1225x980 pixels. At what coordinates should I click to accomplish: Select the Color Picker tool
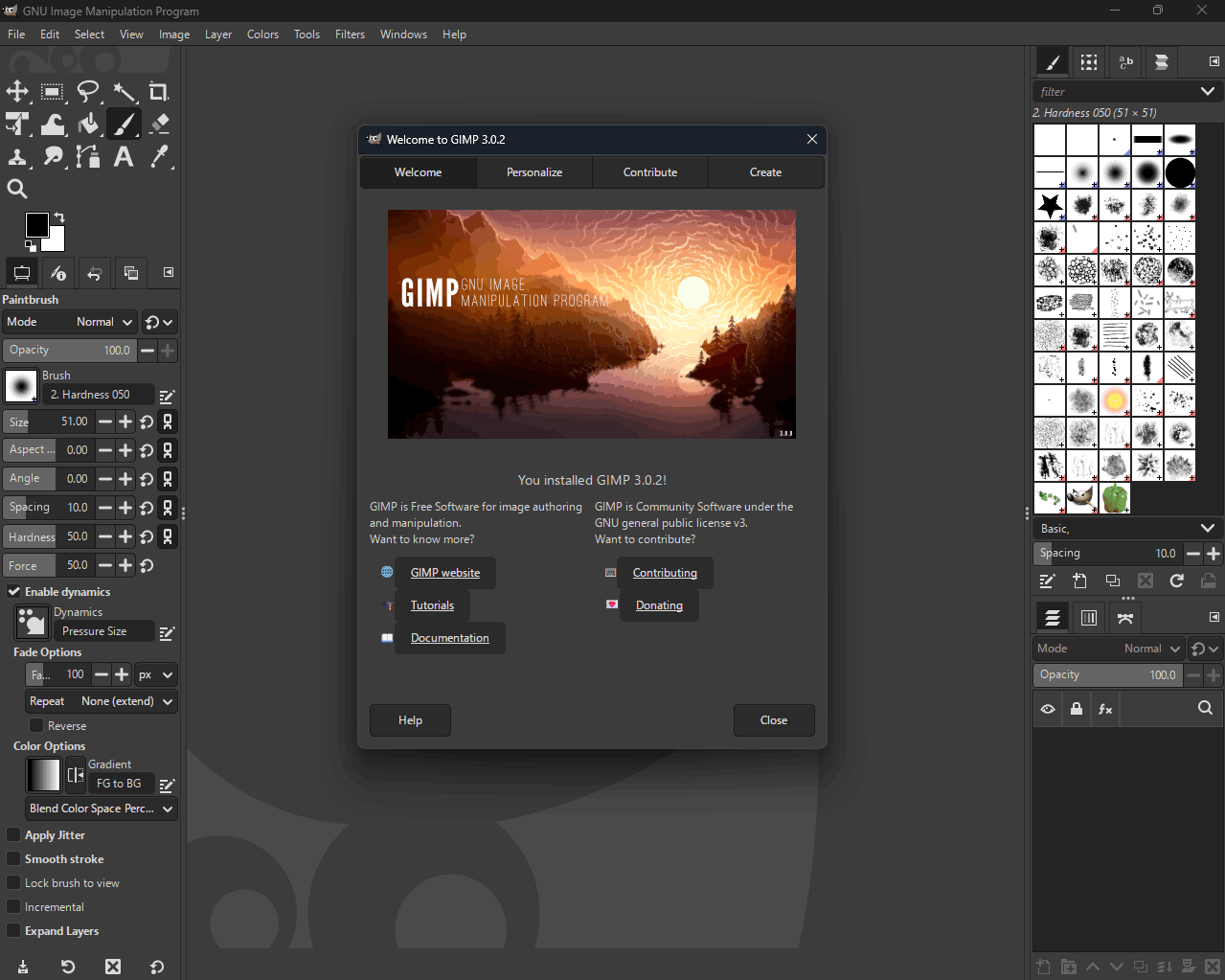coord(159,156)
